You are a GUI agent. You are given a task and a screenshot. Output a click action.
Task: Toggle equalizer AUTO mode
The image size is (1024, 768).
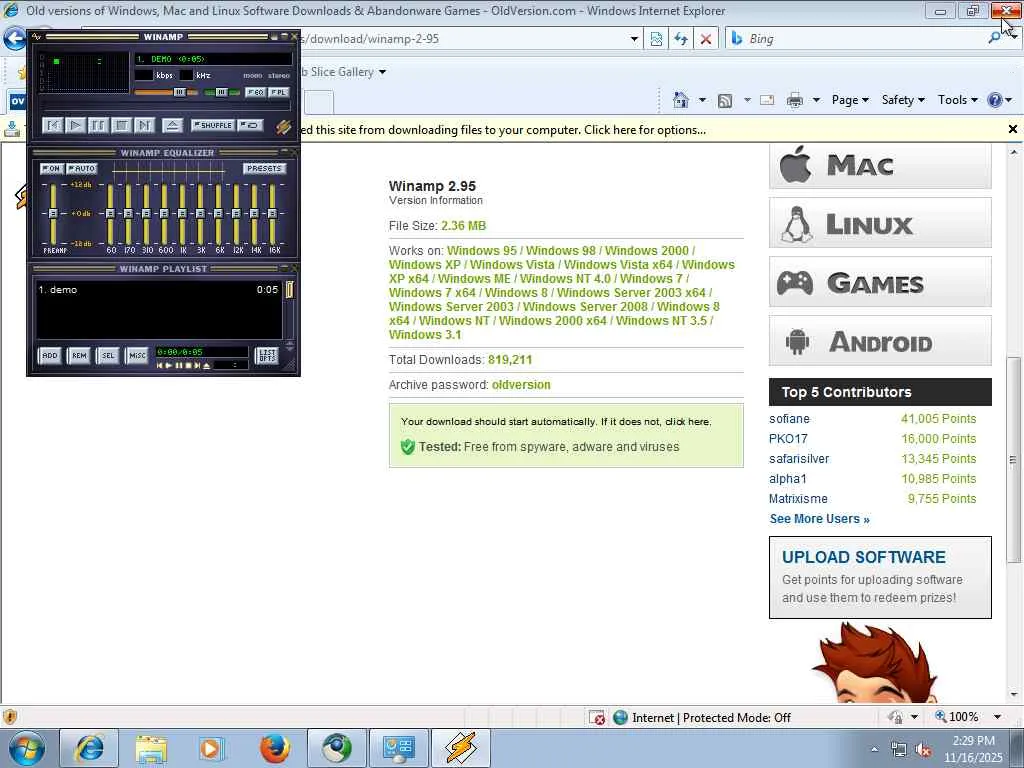point(82,168)
